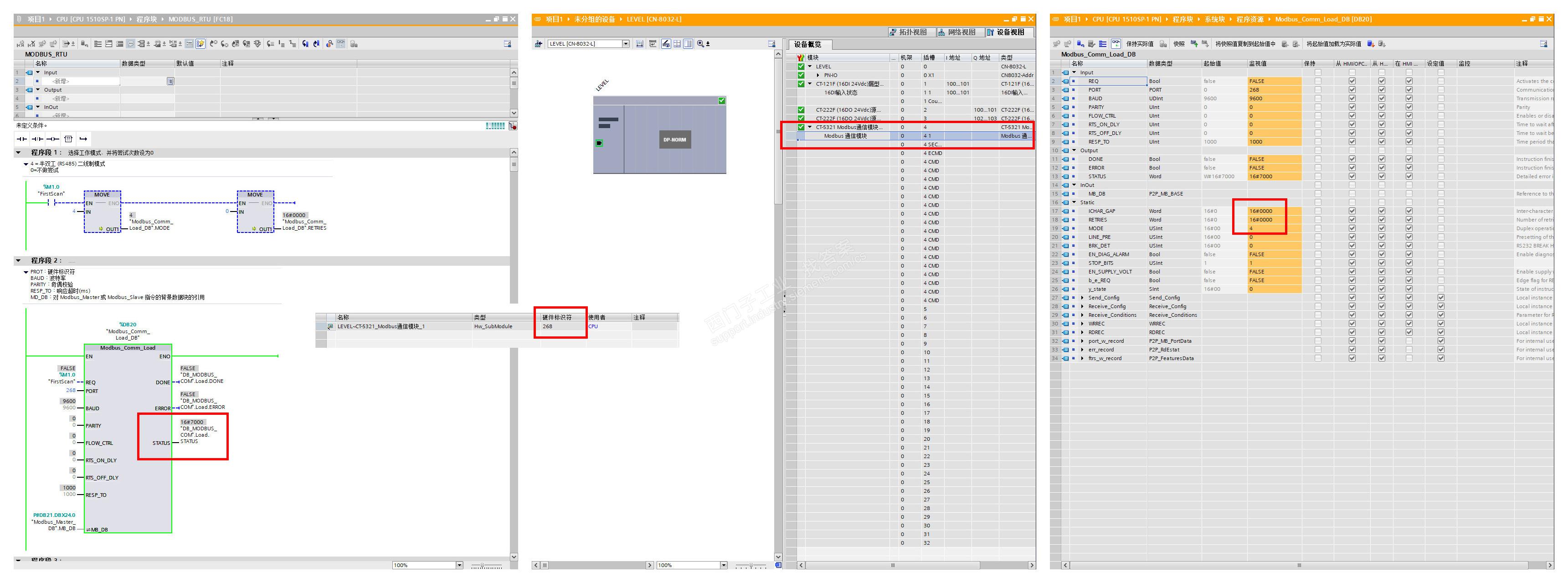The image size is (1568, 583).
Task: Click the snapshot of monitored values icon
Action: coord(1194,44)
